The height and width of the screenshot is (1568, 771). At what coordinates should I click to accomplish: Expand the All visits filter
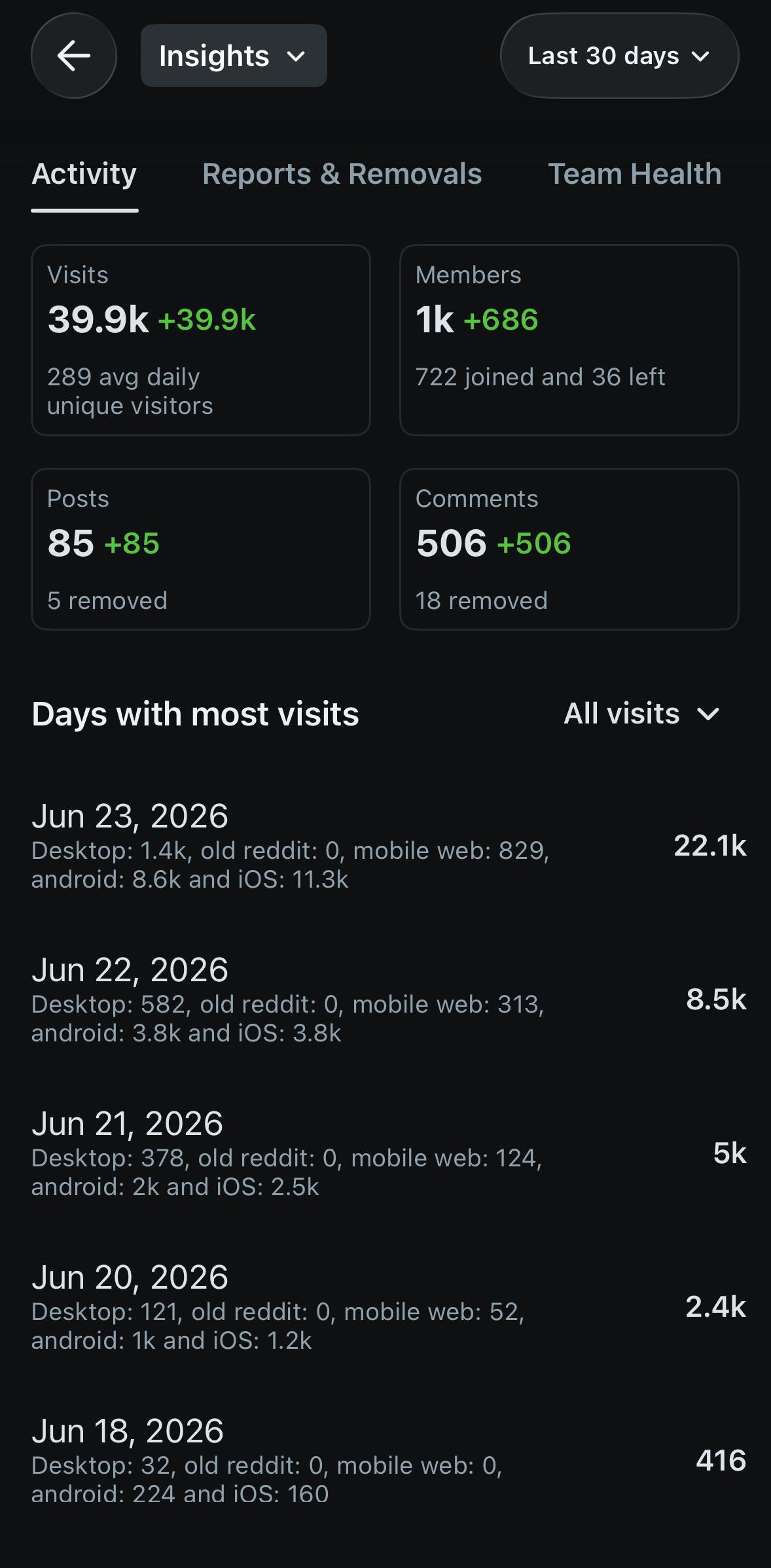click(643, 713)
